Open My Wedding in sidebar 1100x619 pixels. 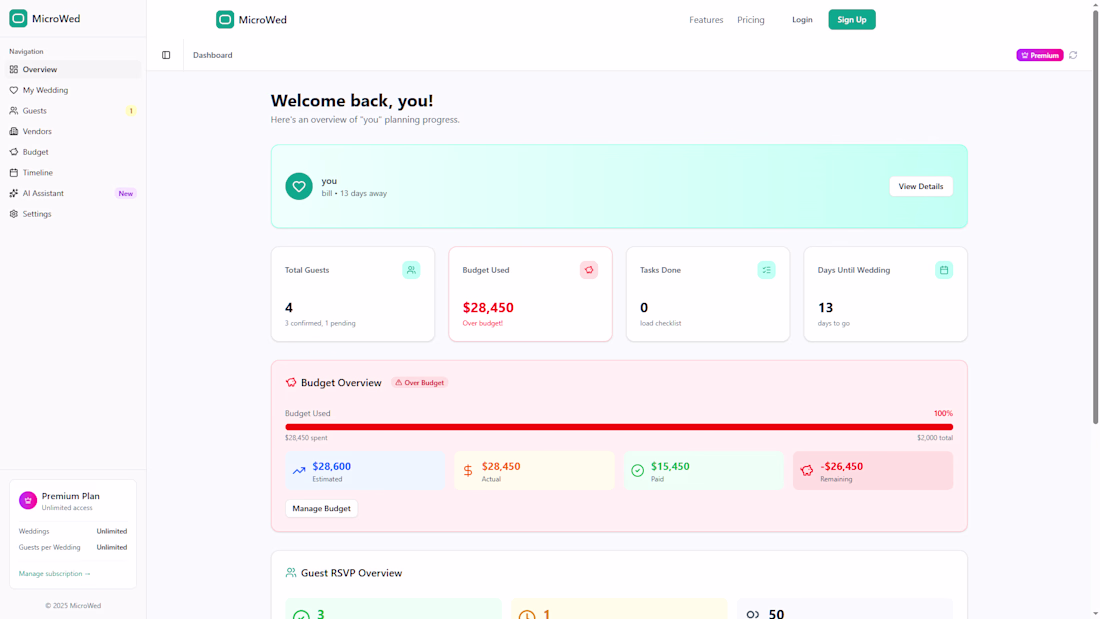point(73,90)
